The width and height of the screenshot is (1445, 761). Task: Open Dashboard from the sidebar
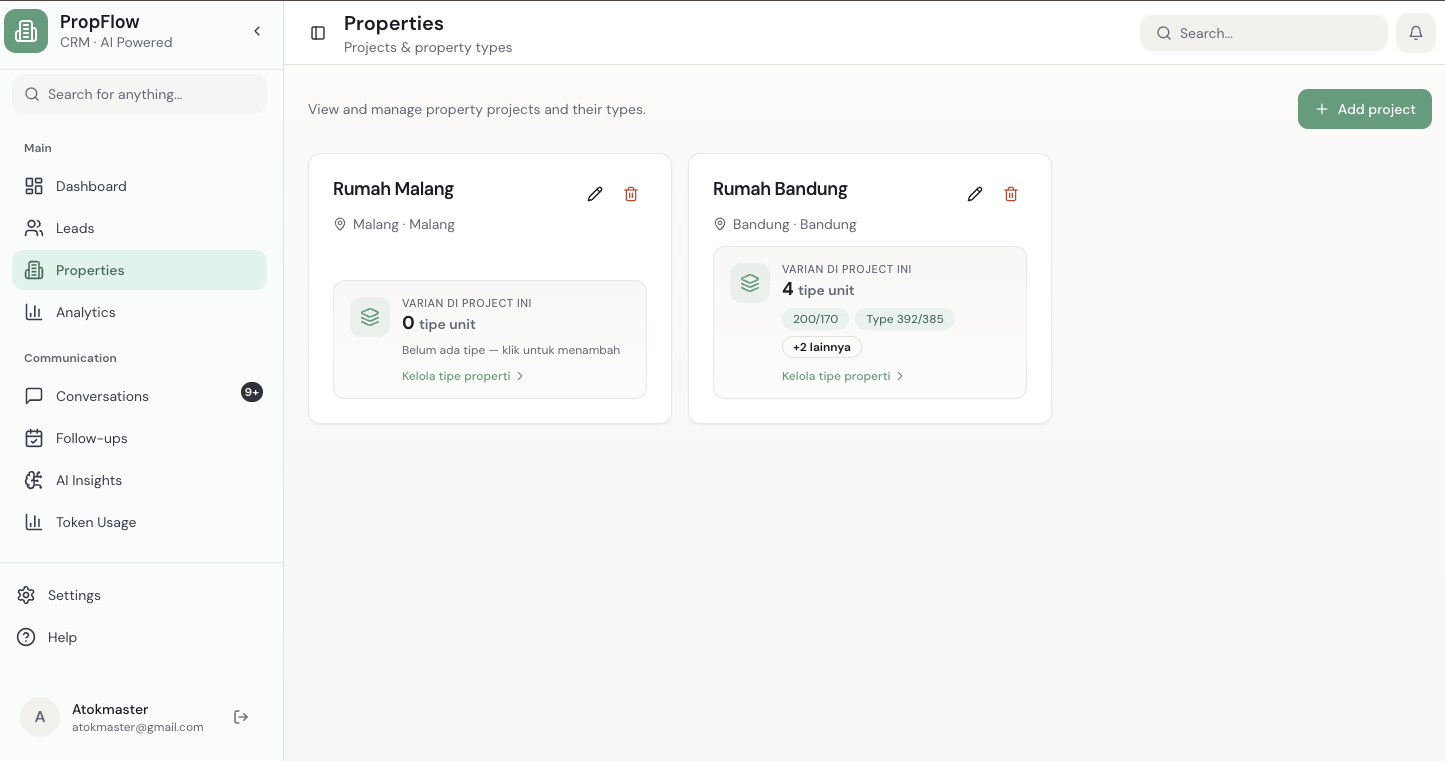click(140, 186)
